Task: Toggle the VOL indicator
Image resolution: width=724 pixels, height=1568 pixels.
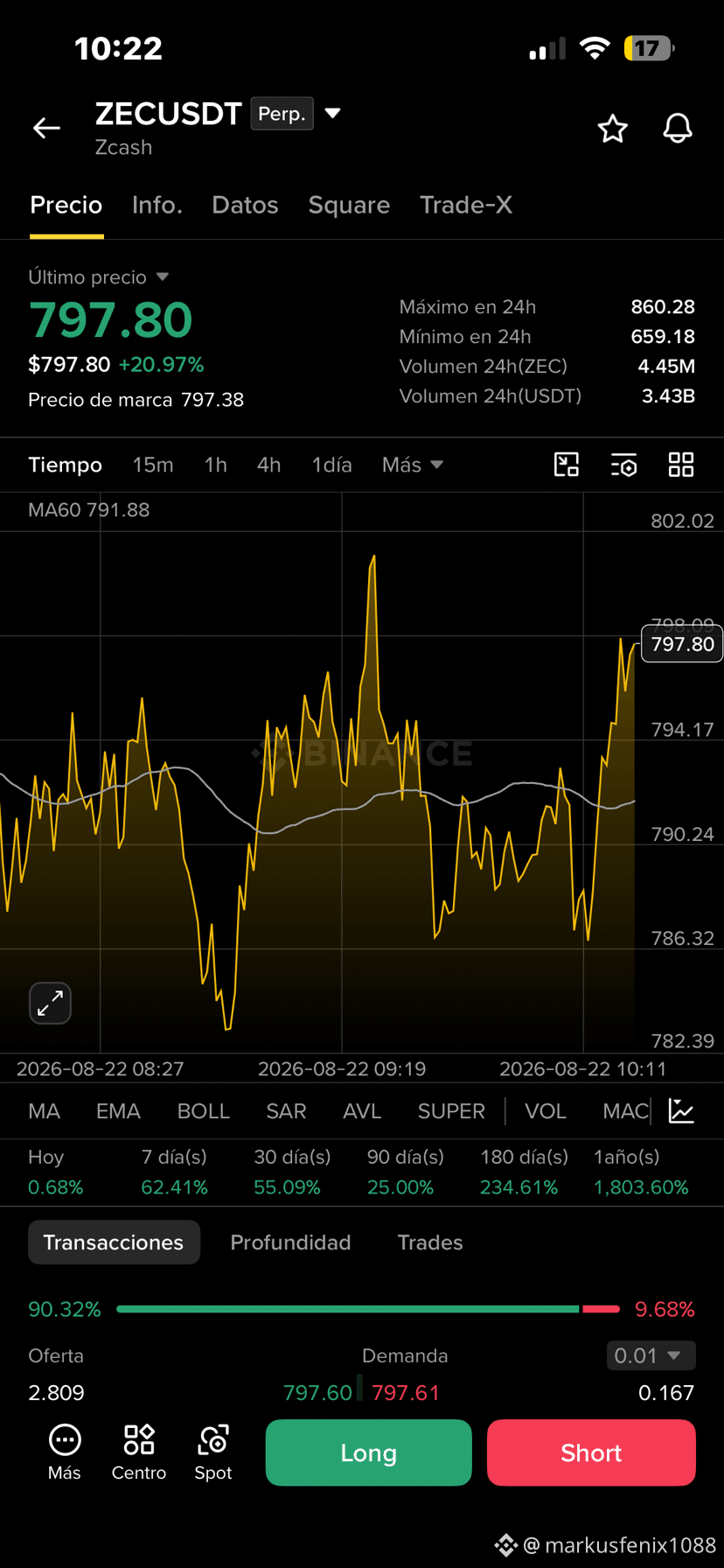Action: (x=546, y=1111)
